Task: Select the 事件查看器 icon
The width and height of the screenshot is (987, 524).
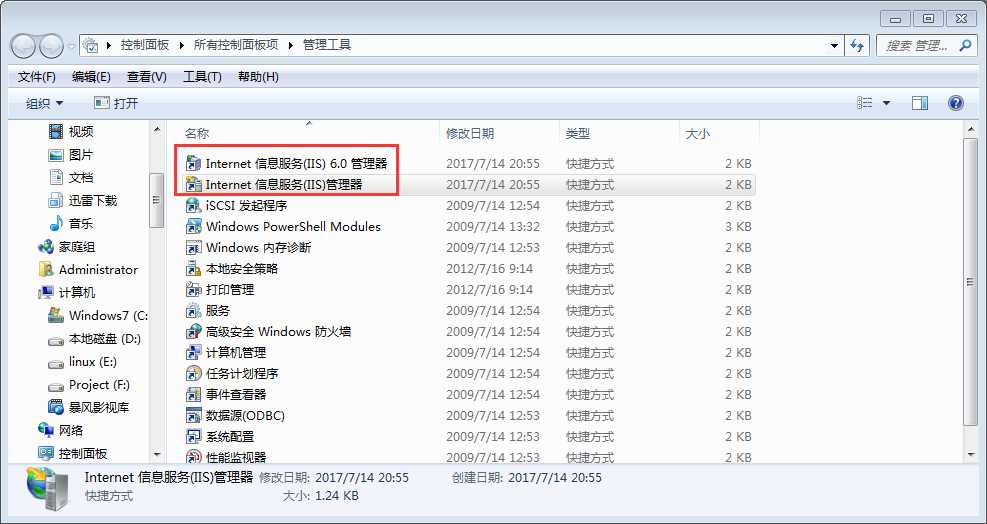Action: pos(193,395)
